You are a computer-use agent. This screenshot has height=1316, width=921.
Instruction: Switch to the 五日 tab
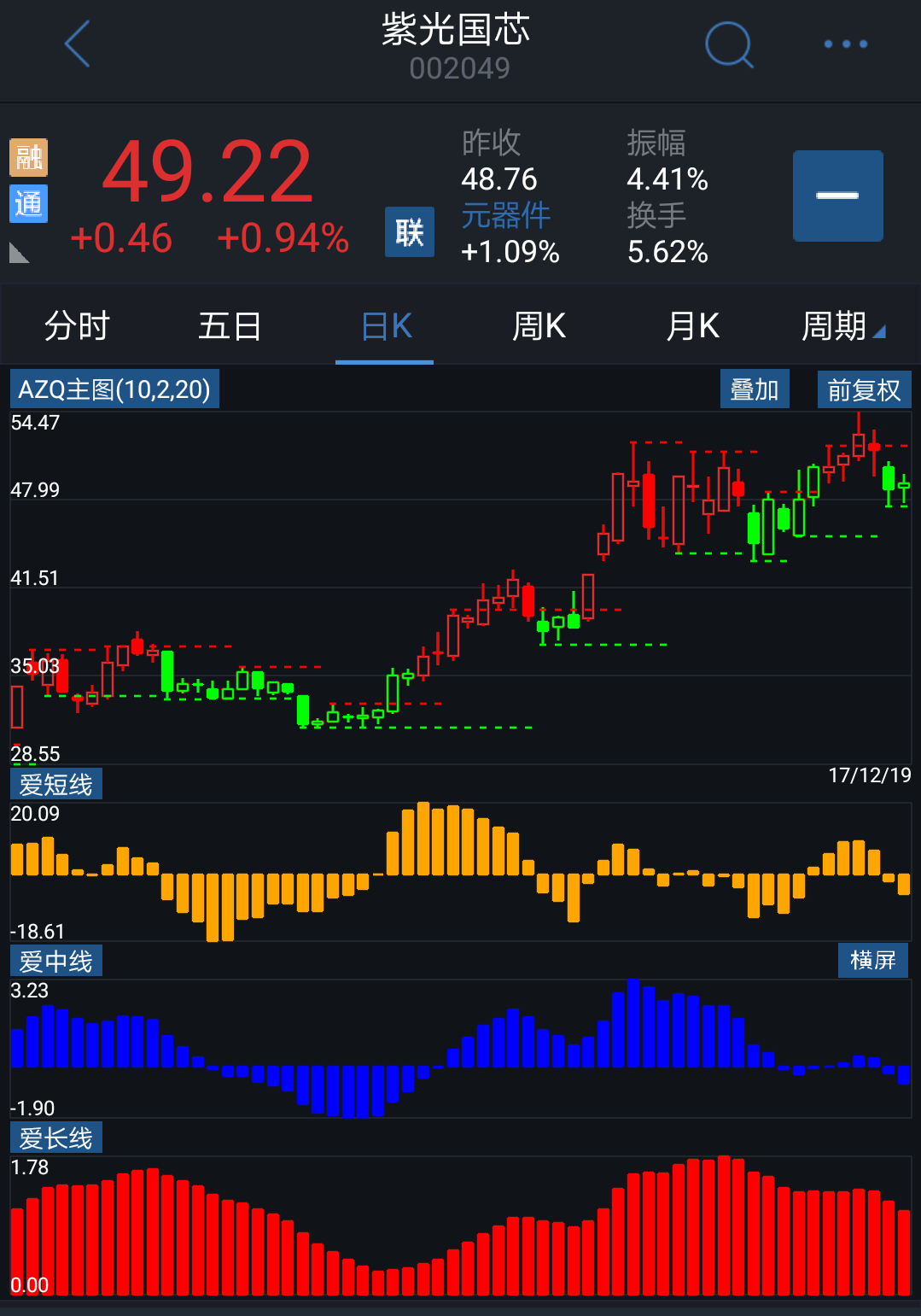point(230,326)
